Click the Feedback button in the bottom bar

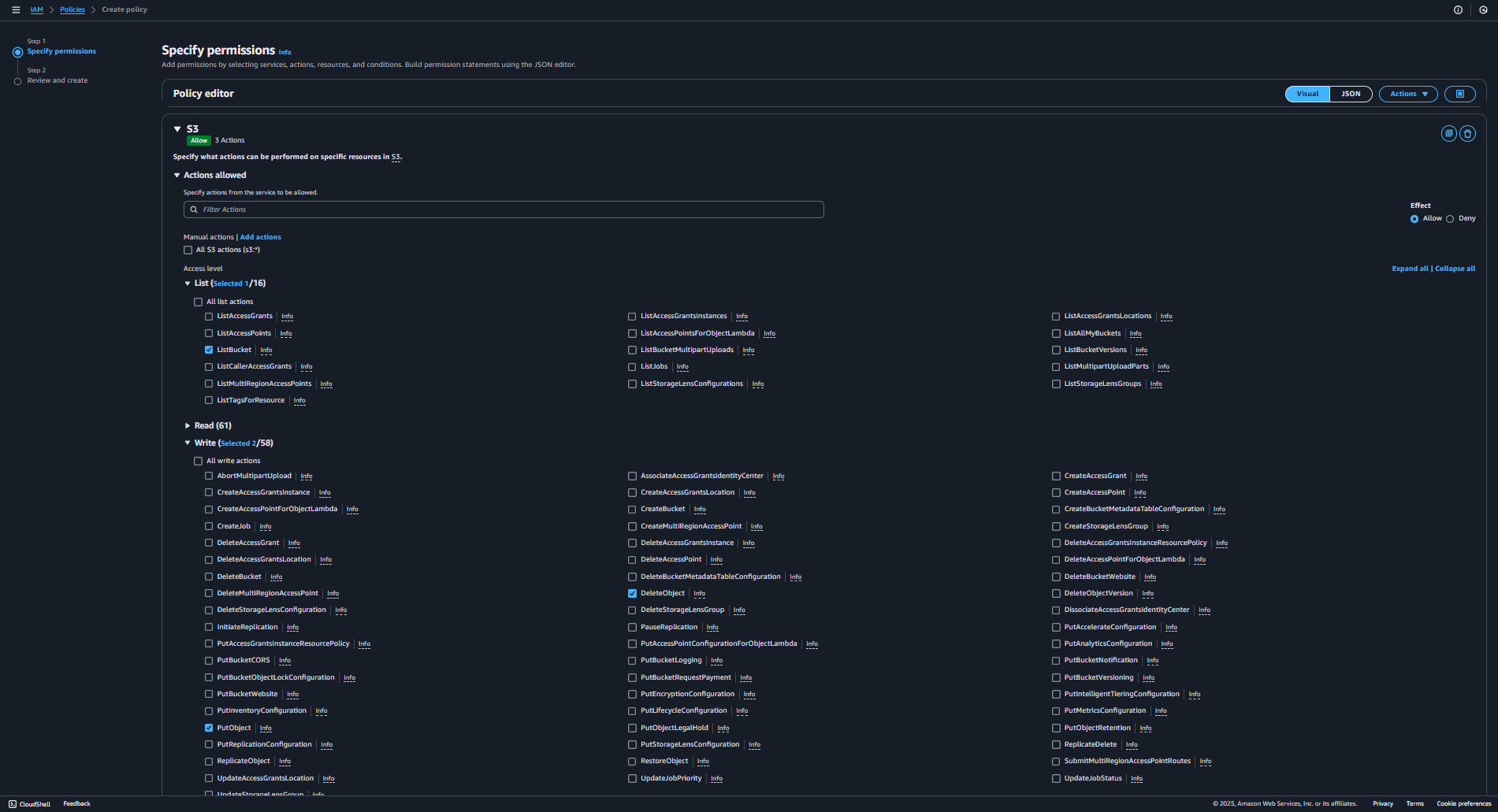click(76, 803)
